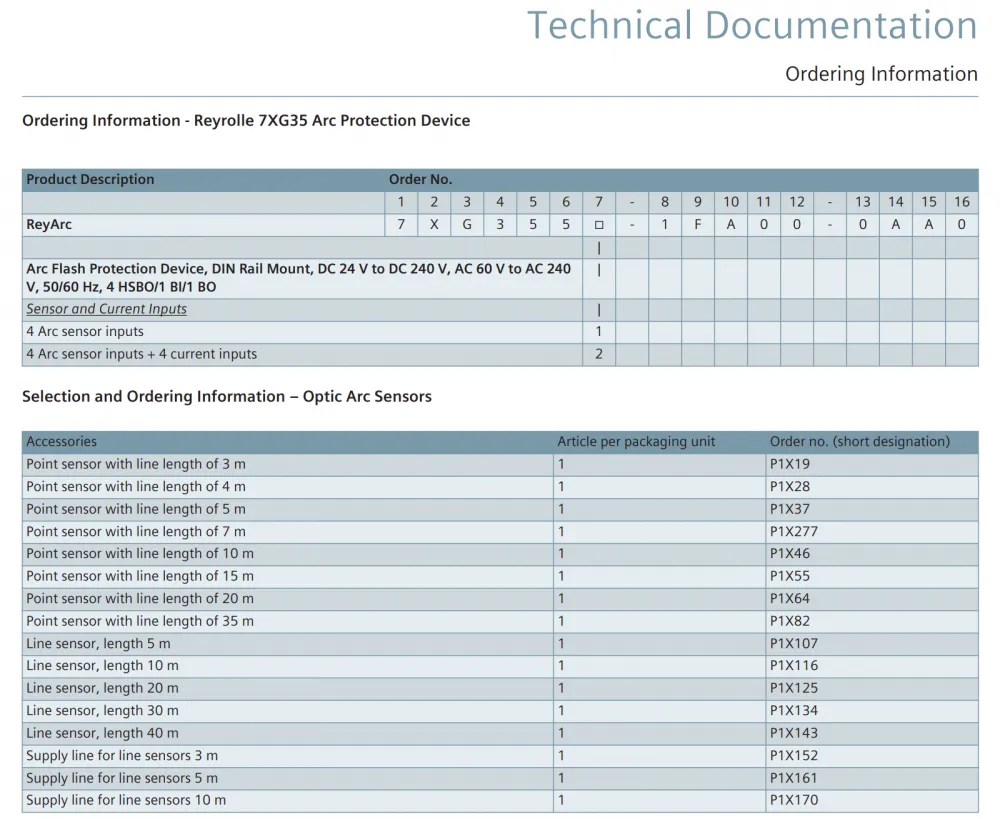This screenshot has width=1000, height=819.
Task: Click position number '16' in order header
Action: tap(962, 202)
